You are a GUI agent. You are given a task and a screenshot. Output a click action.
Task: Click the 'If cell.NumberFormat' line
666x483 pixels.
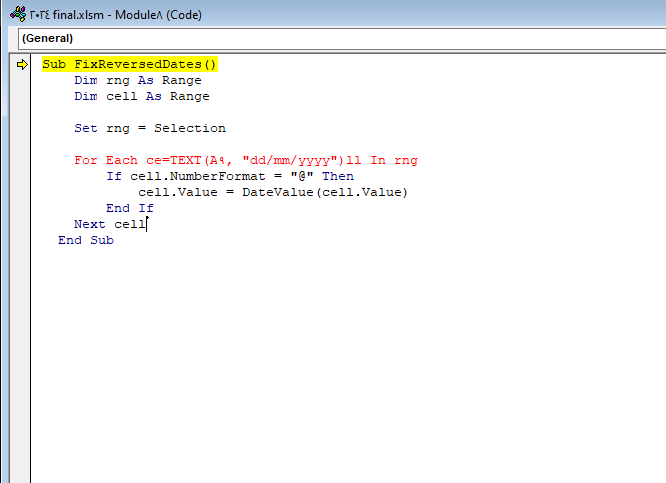[230, 176]
